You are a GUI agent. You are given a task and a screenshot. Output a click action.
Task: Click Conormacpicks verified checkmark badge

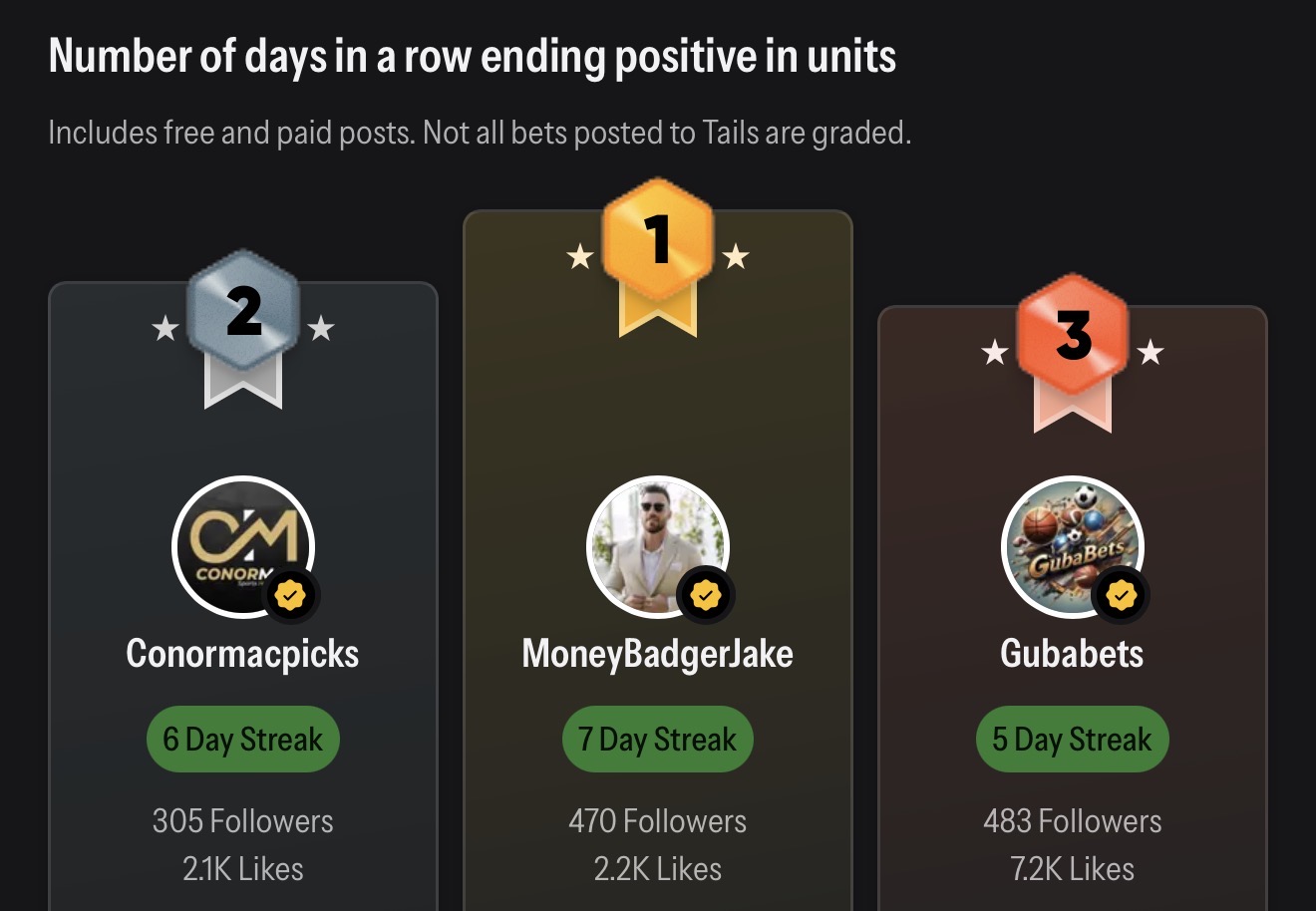coord(290,596)
